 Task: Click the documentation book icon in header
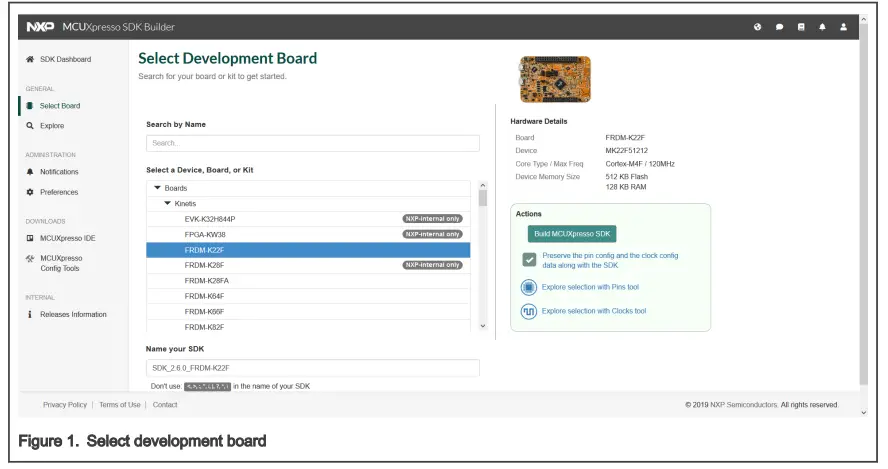(801, 27)
